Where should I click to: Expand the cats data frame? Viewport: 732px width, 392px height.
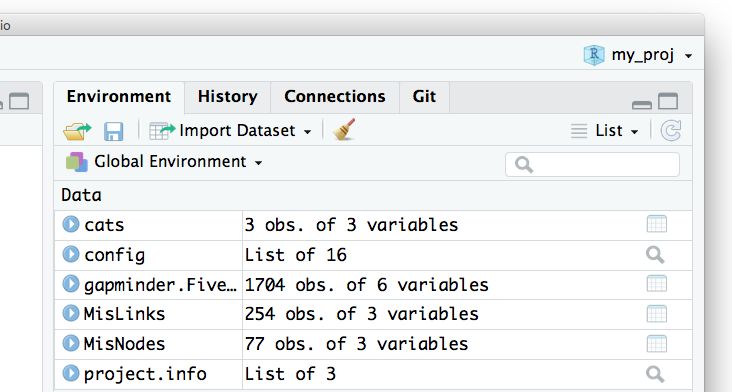pyautogui.click(x=71, y=224)
